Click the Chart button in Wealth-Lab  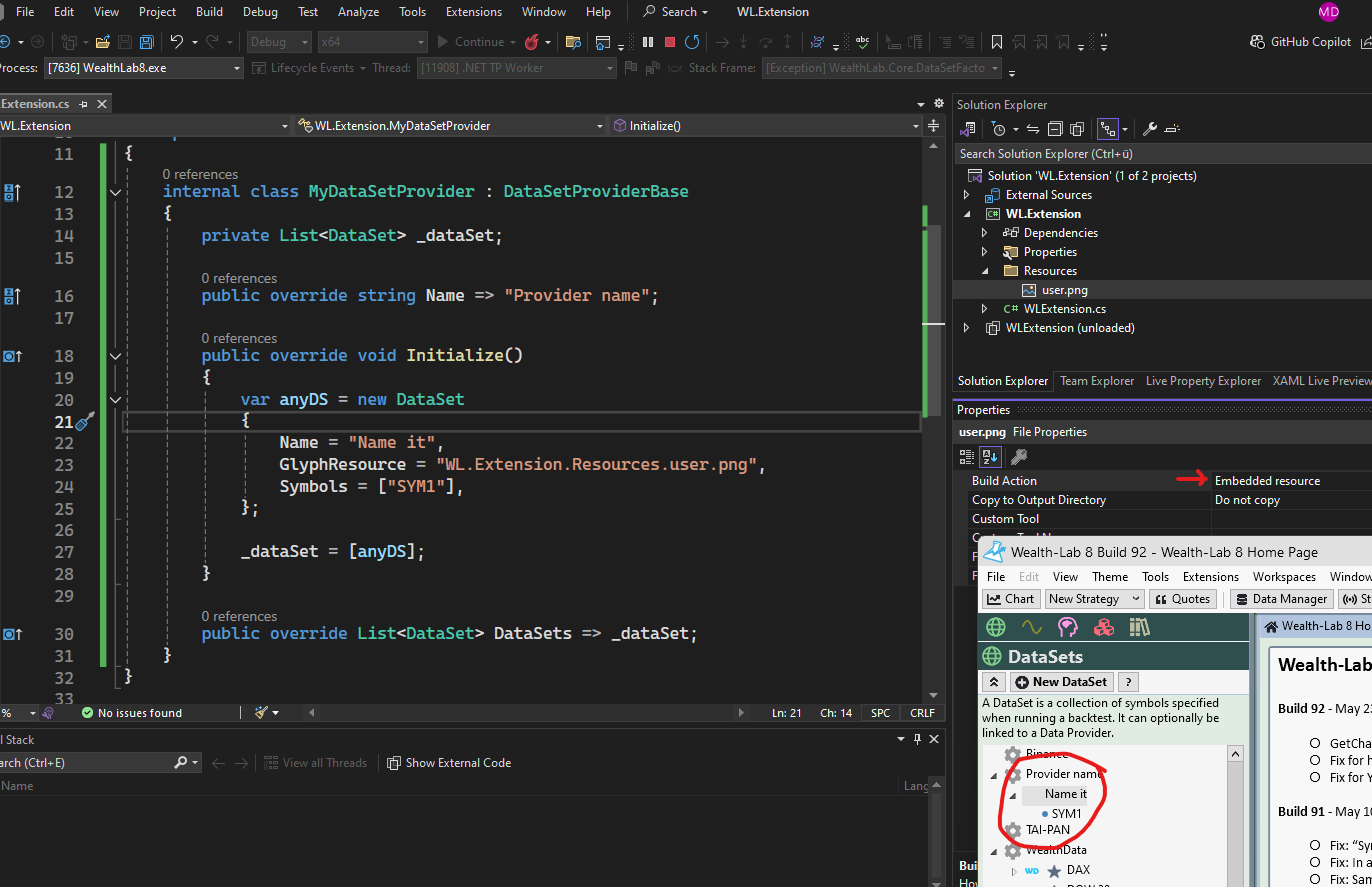pos(1011,599)
